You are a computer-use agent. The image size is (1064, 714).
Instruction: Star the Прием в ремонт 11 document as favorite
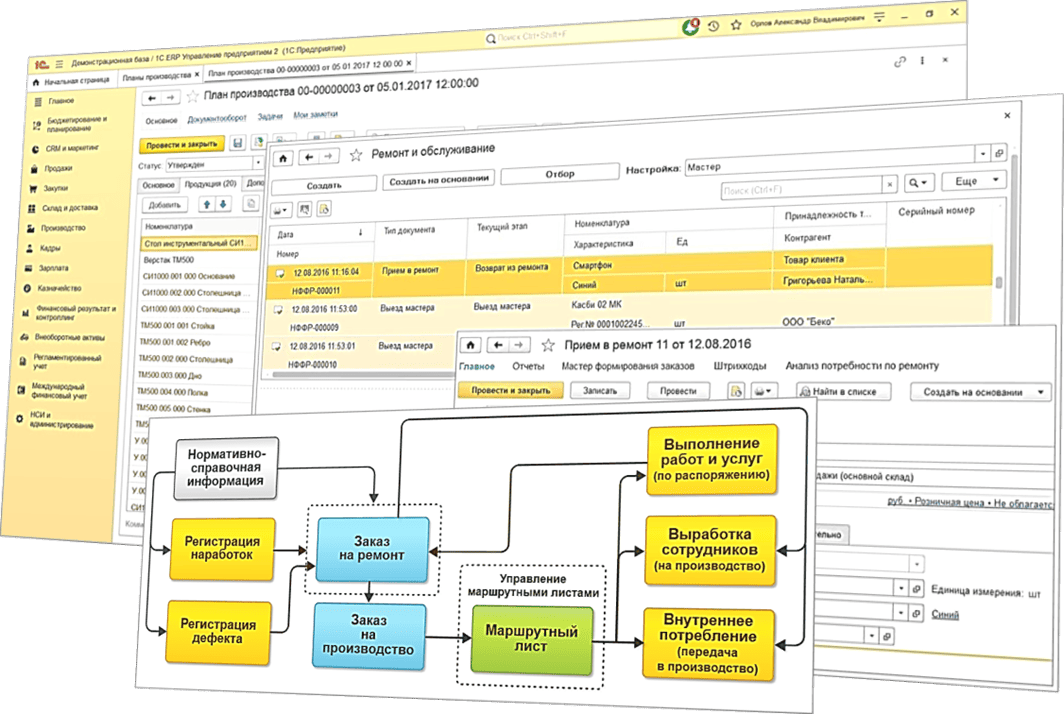pos(547,345)
